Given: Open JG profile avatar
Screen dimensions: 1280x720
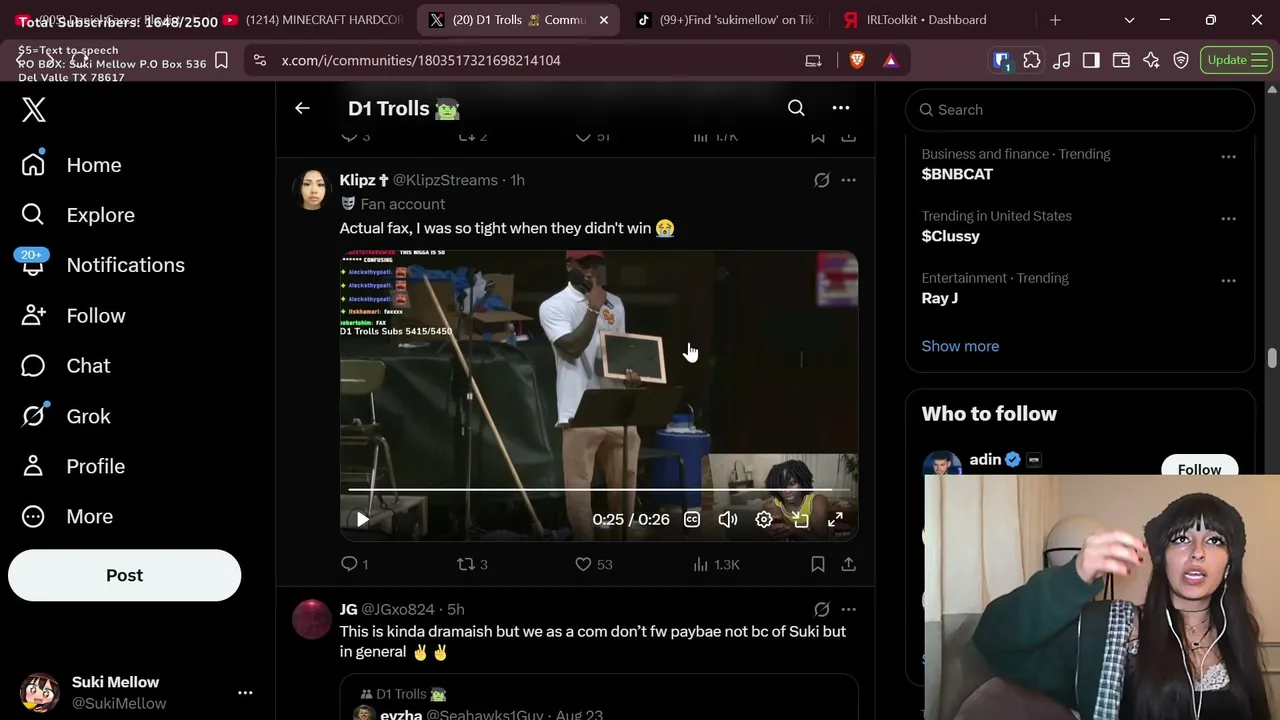Looking at the screenshot, I should click(311, 619).
